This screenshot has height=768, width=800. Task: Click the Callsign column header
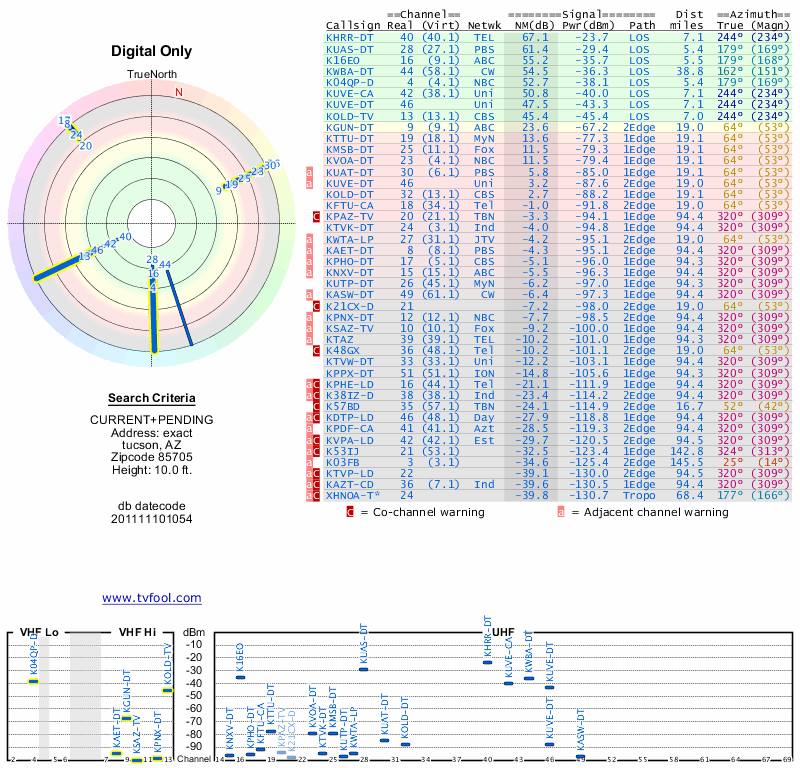(x=353, y=26)
